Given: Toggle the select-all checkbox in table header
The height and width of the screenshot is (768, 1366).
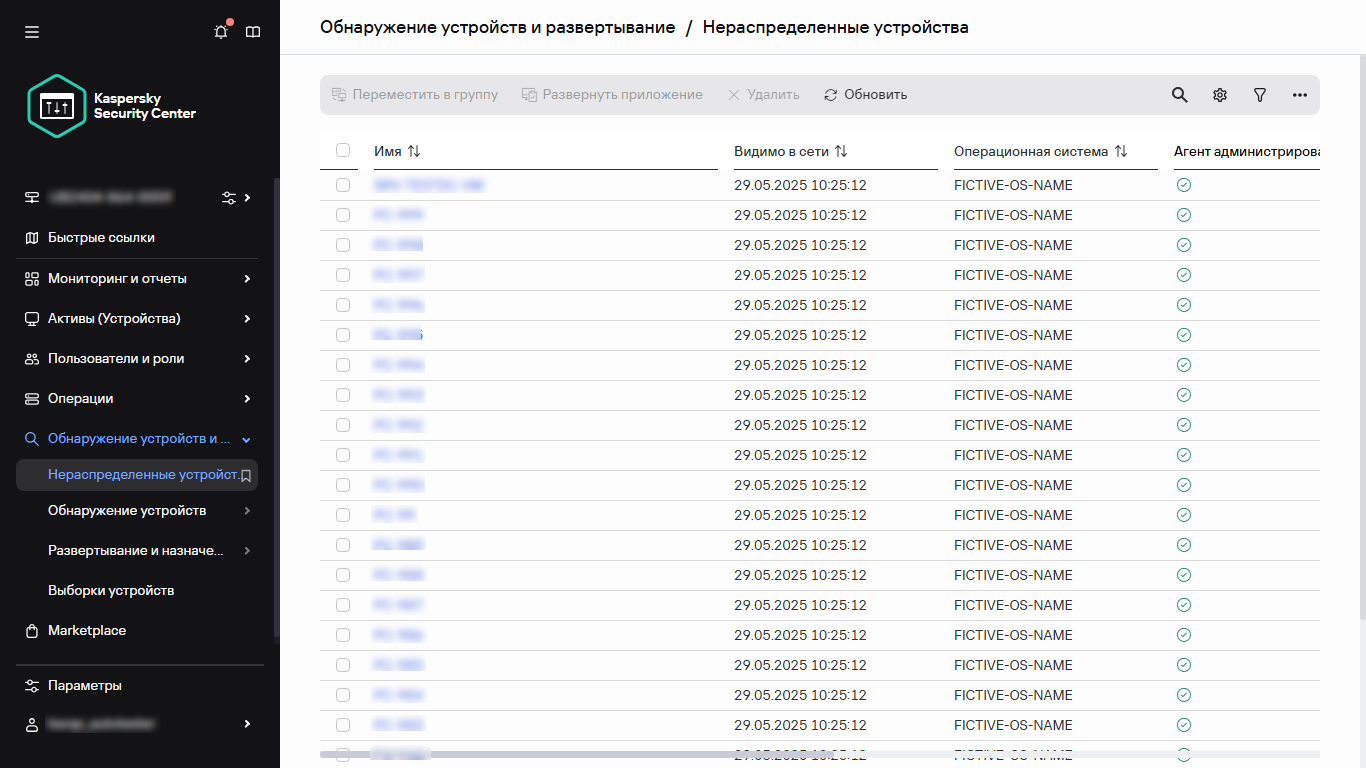Looking at the screenshot, I should (343, 150).
